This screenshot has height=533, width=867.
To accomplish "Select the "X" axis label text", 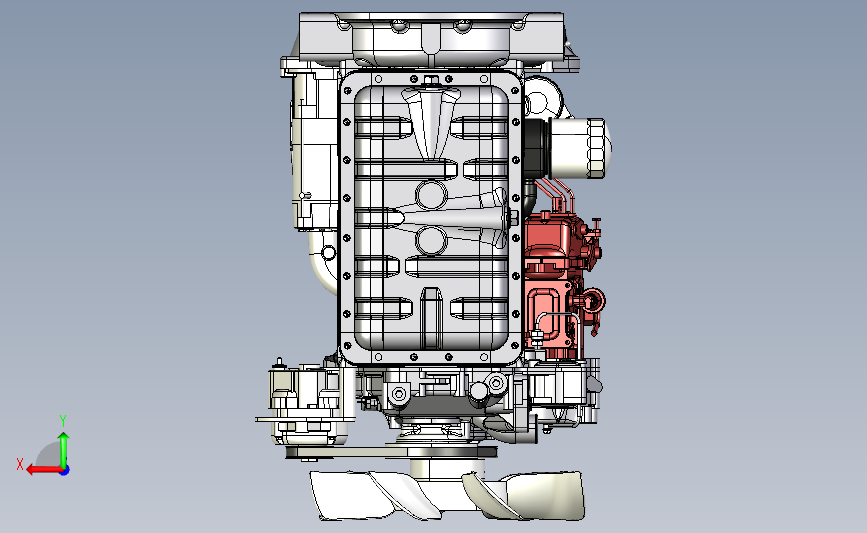I will point(20,464).
